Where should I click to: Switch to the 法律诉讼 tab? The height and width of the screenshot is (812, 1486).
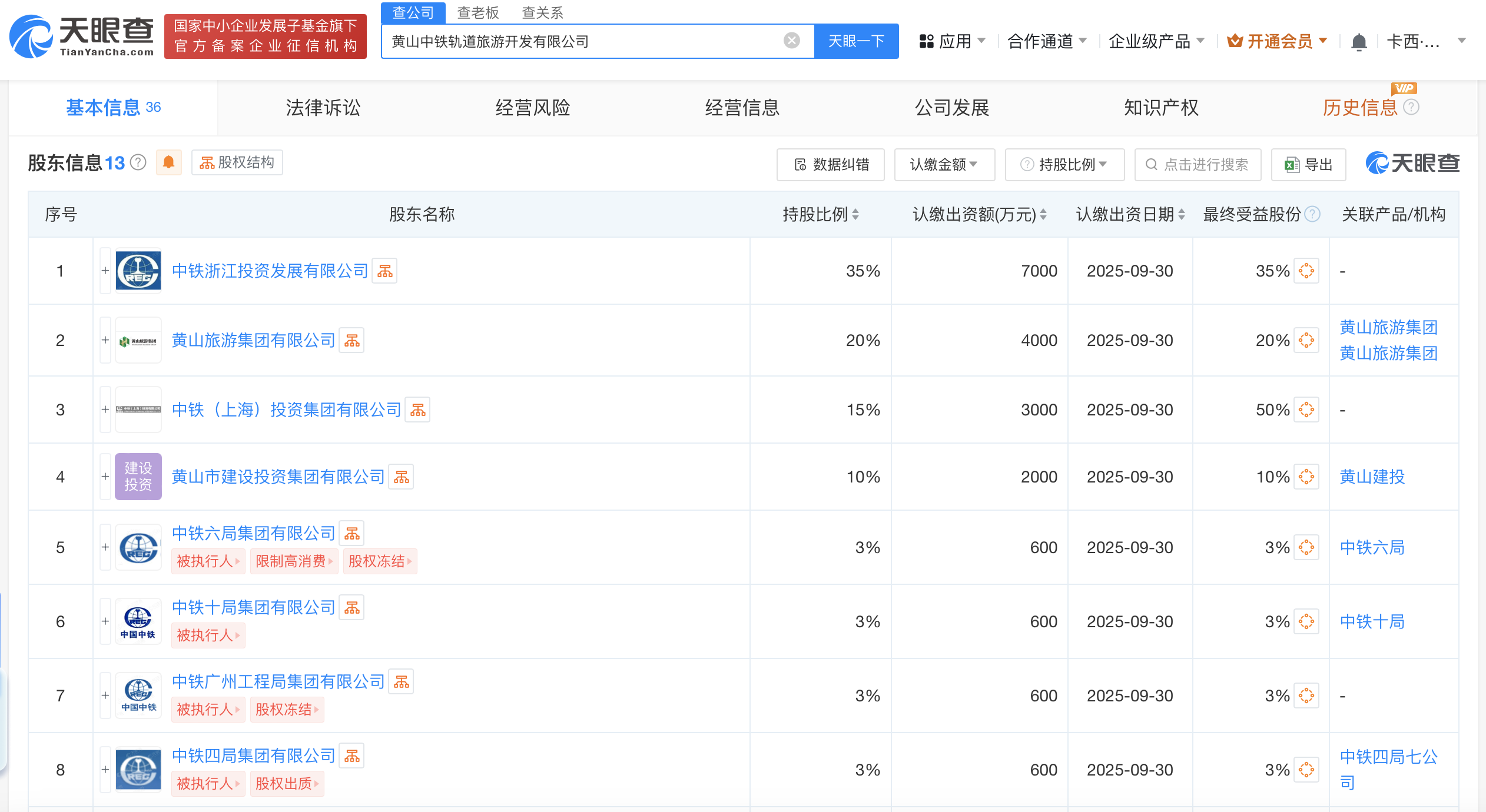click(x=323, y=108)
